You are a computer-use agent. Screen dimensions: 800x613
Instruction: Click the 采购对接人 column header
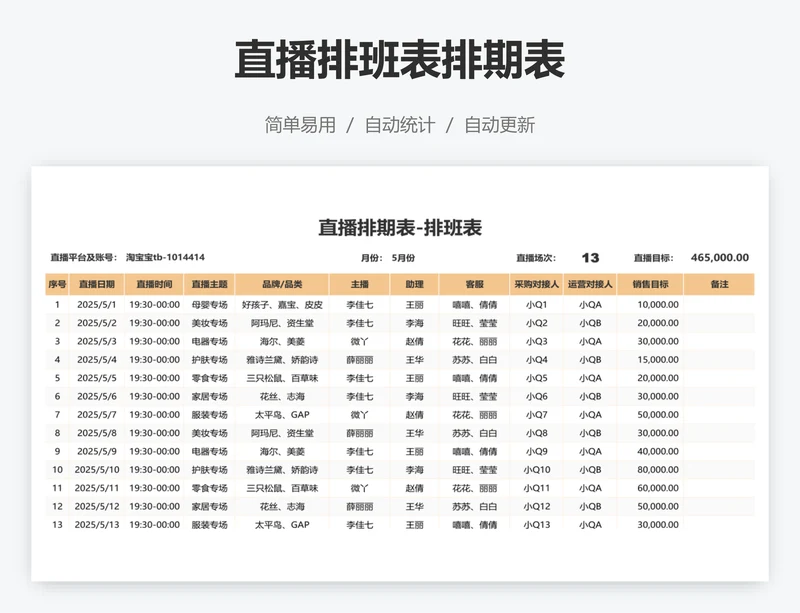pos(536,284)
